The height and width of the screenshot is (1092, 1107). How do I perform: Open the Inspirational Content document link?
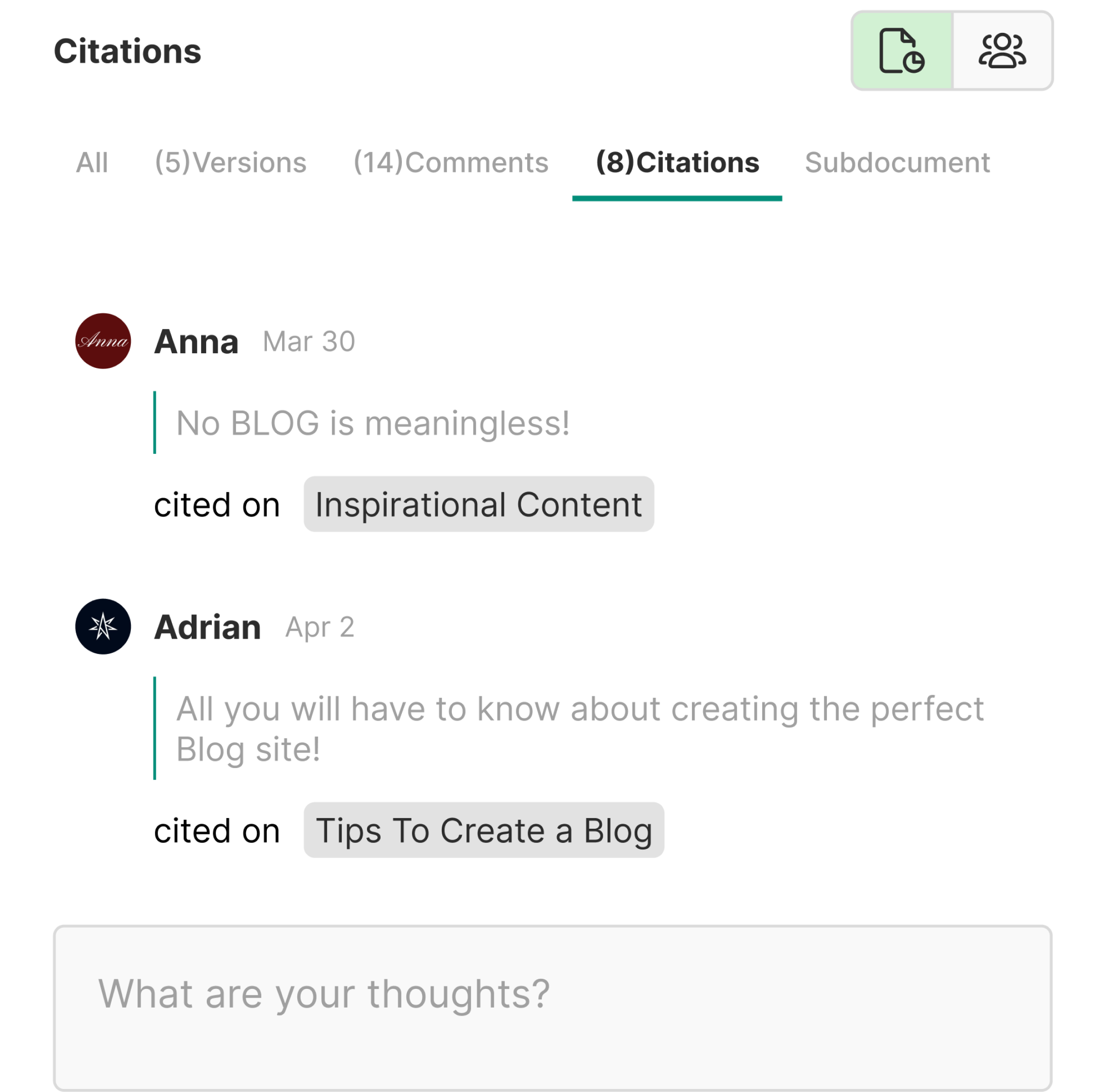[479, 504]
